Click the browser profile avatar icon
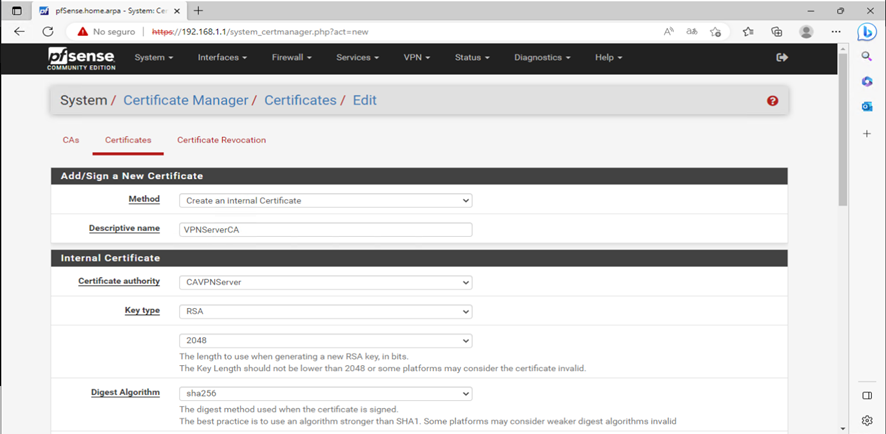 coord(806,32)
